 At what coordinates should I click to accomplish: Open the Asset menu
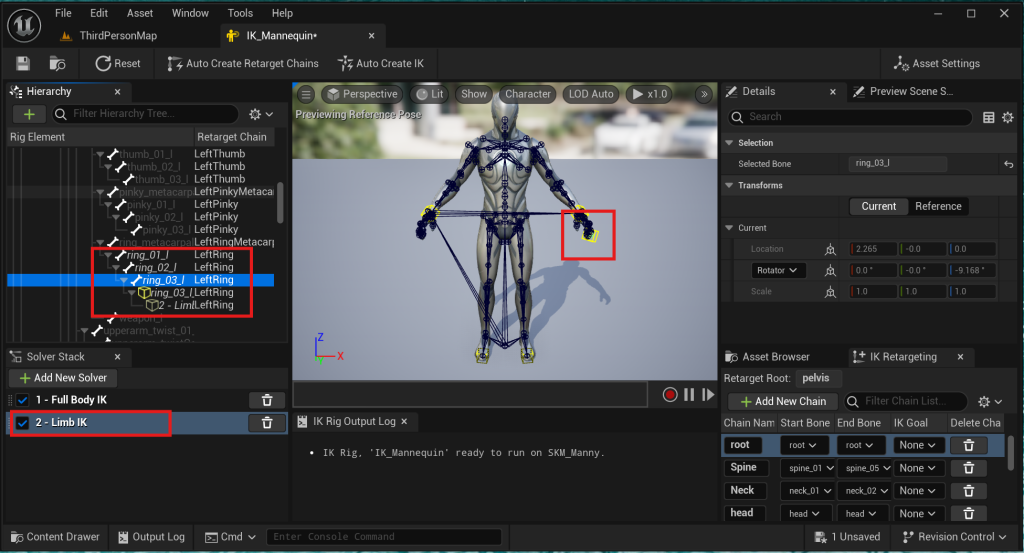140,13
